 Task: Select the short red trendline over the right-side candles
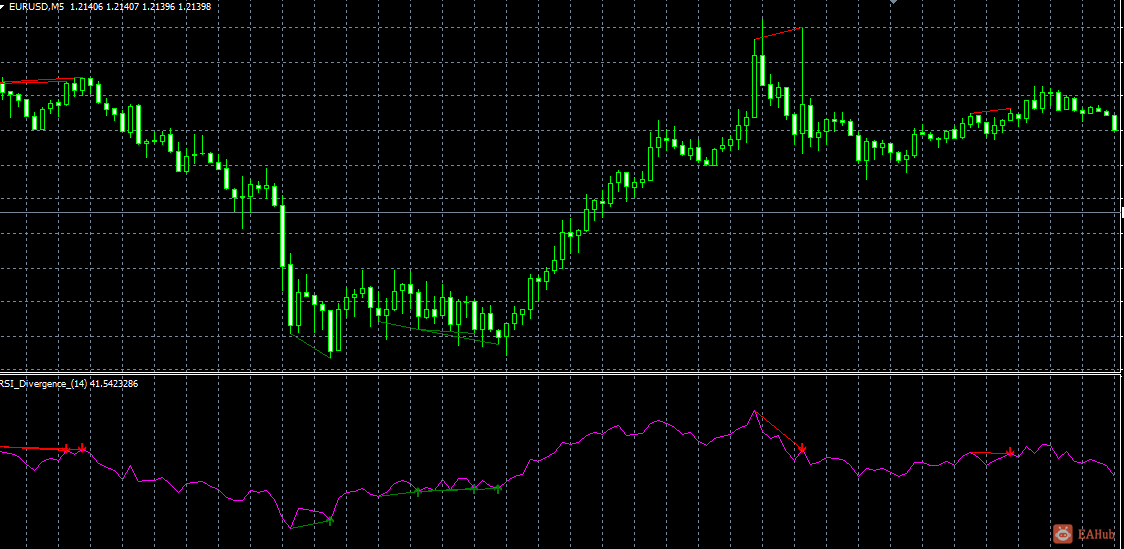pos(990,111)
